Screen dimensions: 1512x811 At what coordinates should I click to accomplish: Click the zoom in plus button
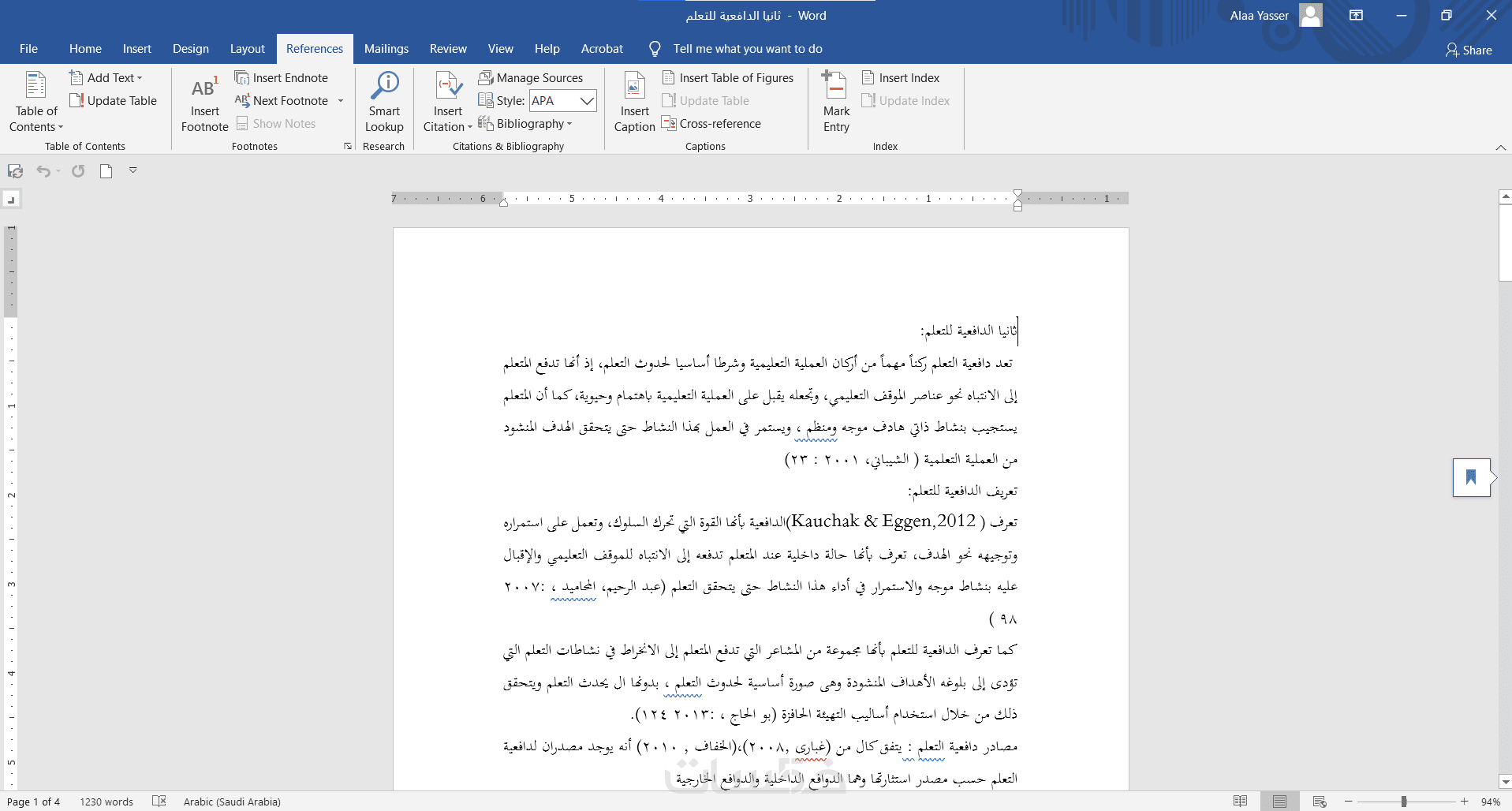coord(1464,802)
